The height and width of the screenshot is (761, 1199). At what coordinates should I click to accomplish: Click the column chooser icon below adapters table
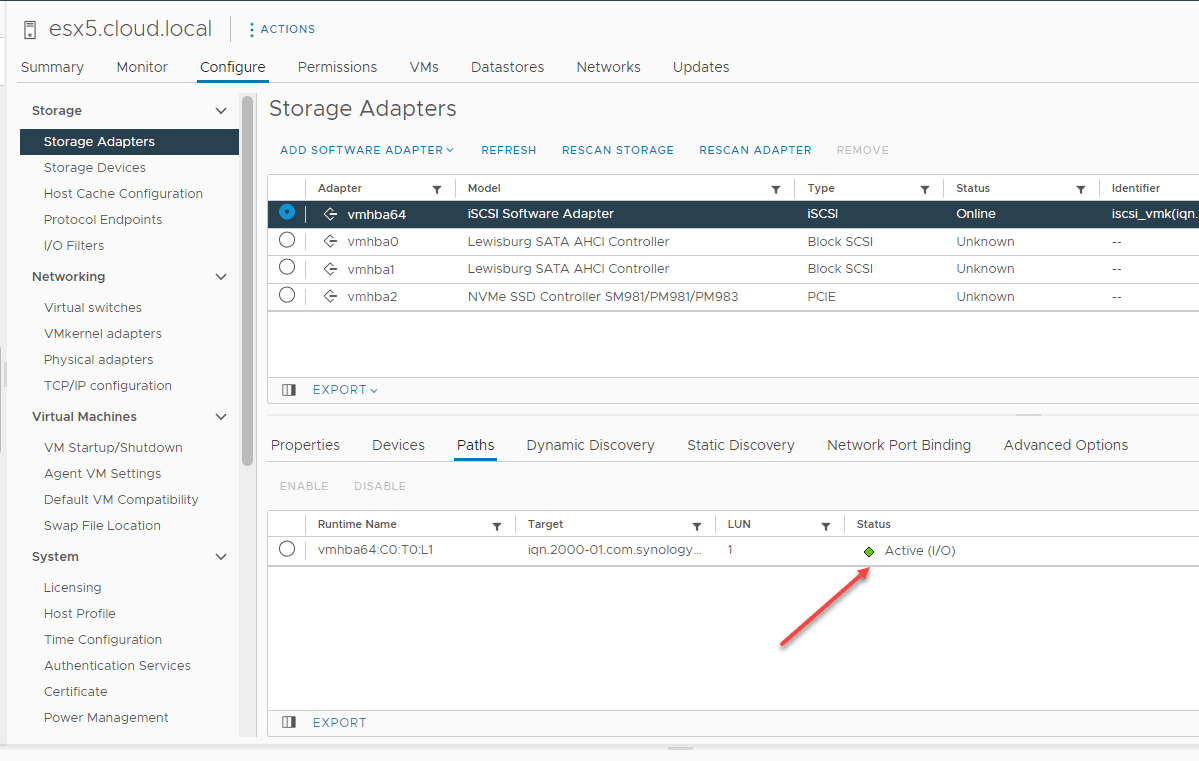[x=289, y=390]
